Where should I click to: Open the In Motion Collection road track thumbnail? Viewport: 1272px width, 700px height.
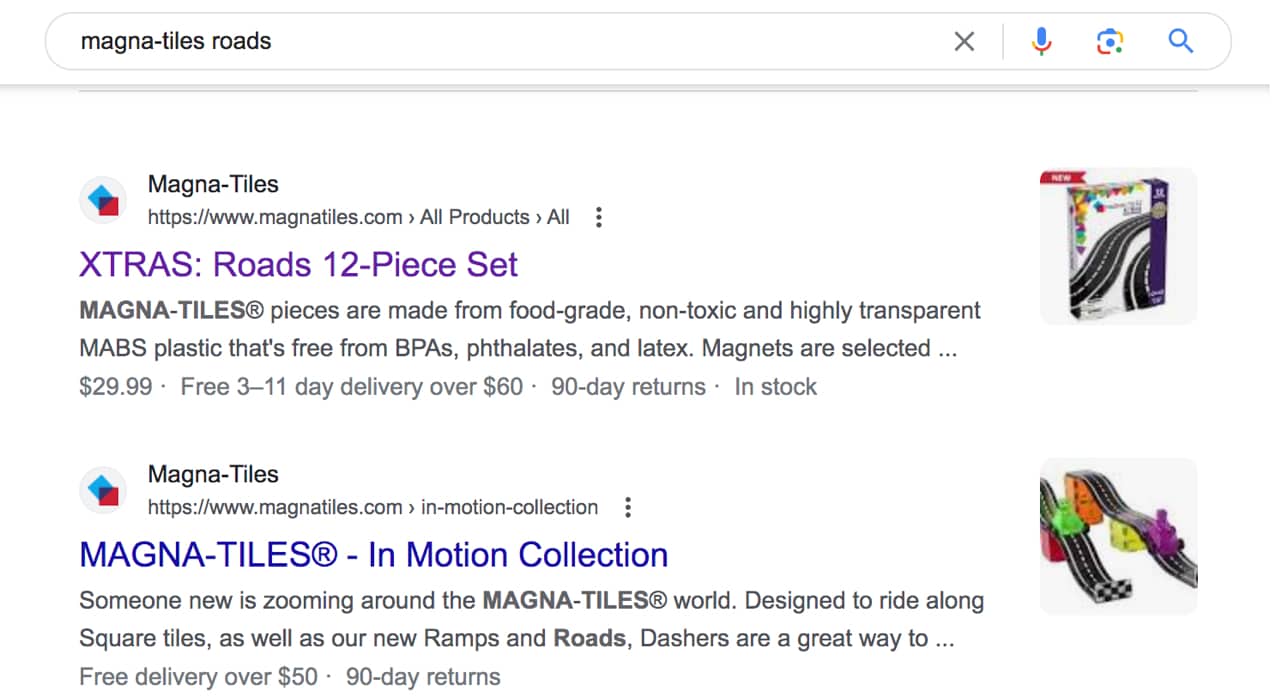pos(1118,536)
